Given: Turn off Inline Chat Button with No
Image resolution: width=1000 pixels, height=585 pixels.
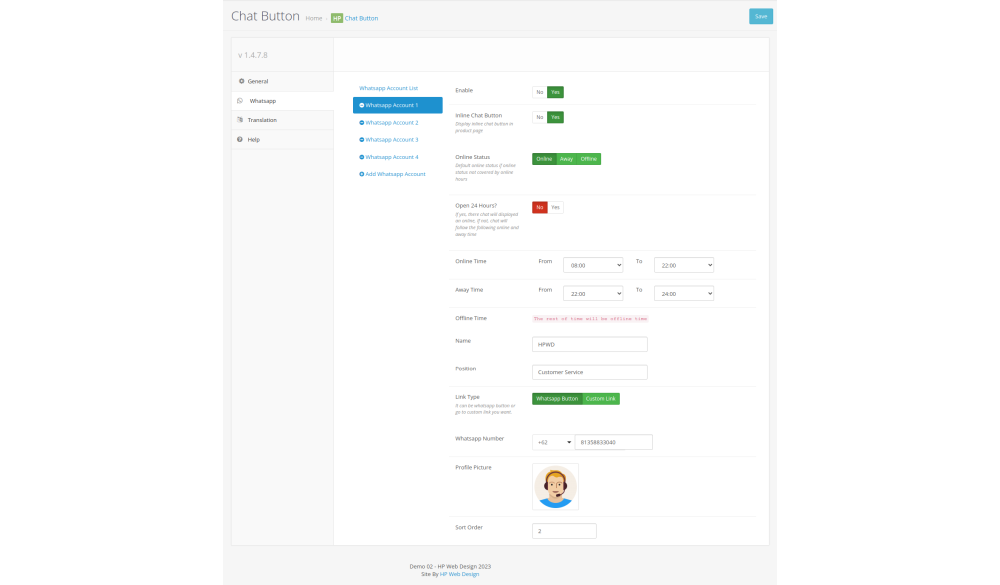Looking at the screenshot, I should 539,117.
